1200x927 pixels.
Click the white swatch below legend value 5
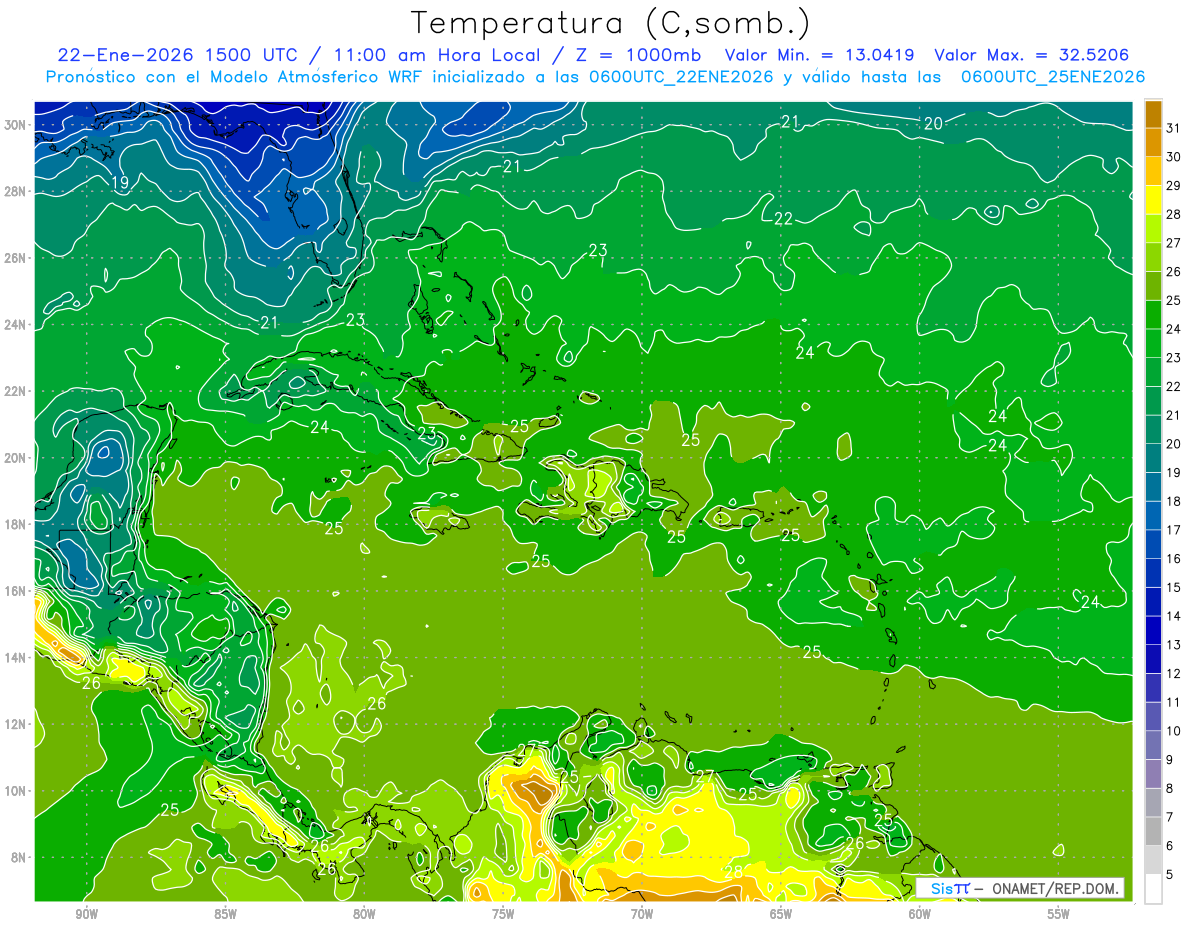[x=1153, y=888]
